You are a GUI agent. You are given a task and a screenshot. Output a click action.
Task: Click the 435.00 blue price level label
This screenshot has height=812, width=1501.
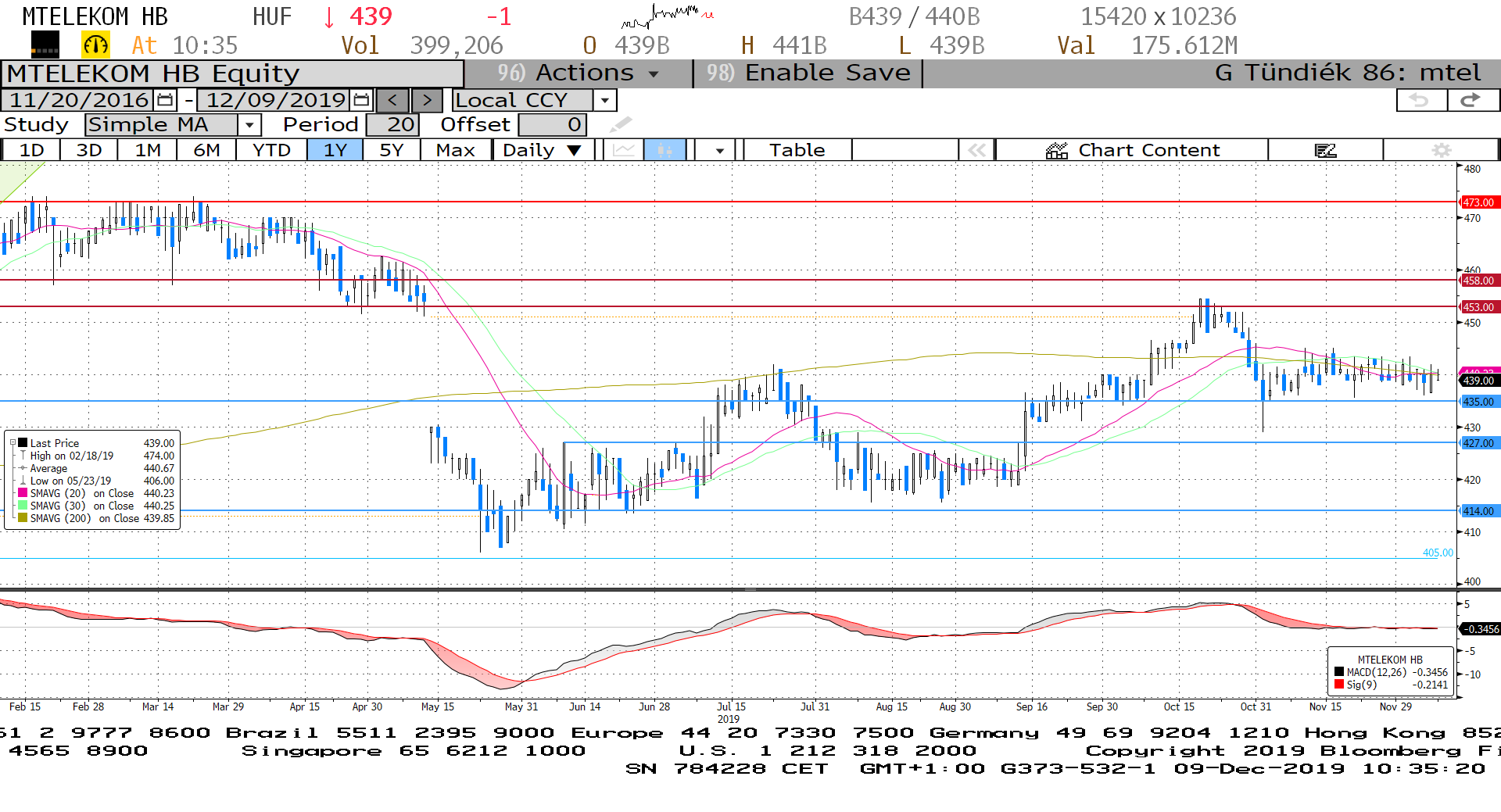1480,402
